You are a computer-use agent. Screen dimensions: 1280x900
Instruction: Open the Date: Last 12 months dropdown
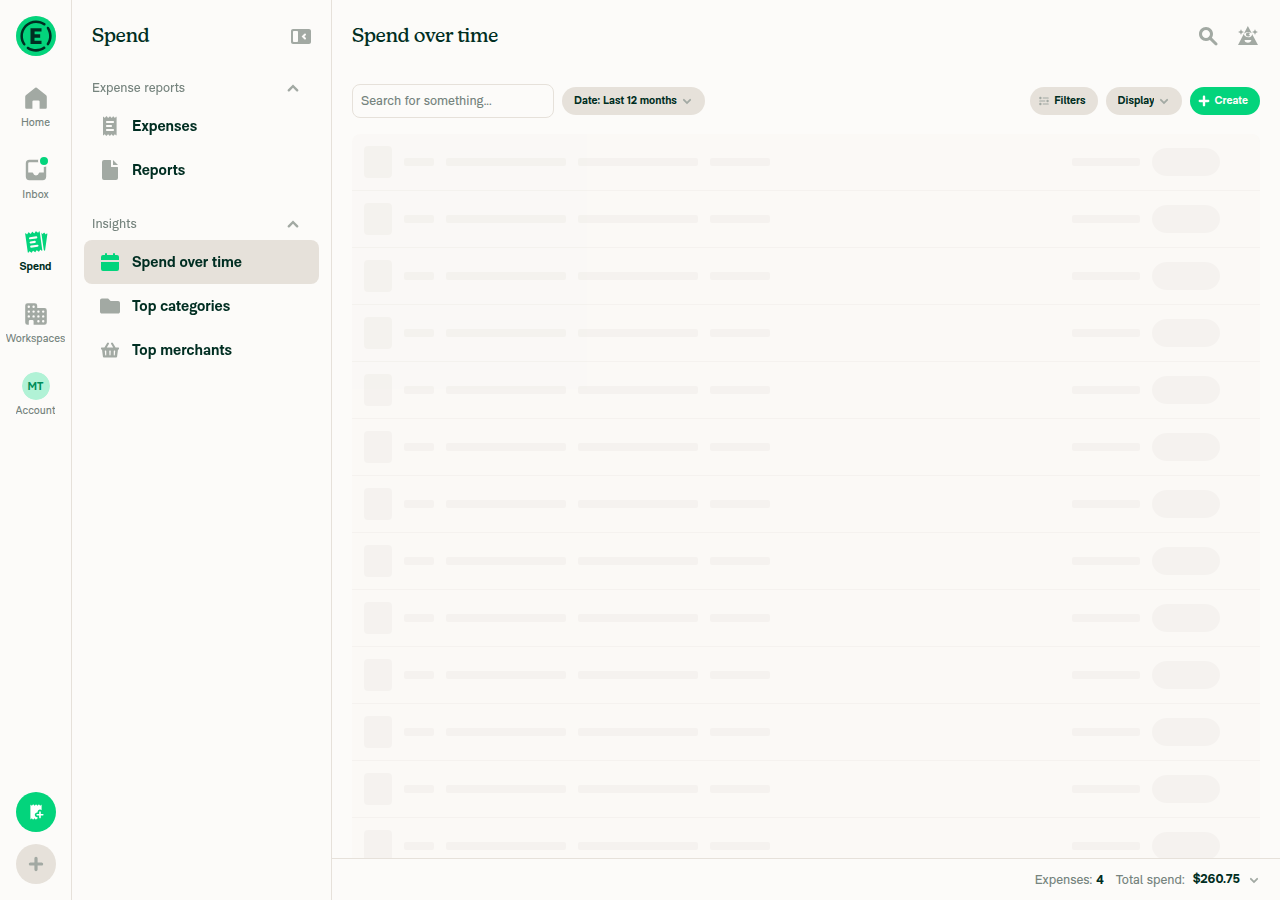633,101
